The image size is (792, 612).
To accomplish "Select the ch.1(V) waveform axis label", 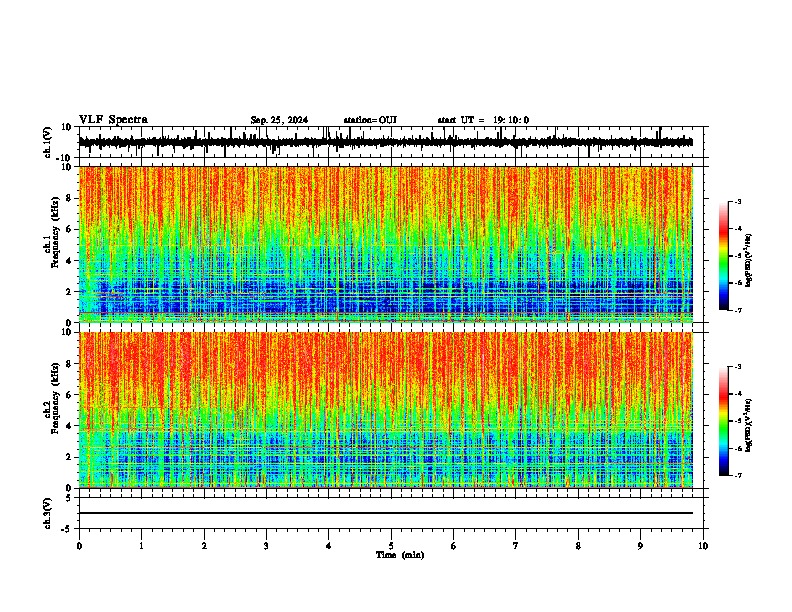I will pos(48,142).
